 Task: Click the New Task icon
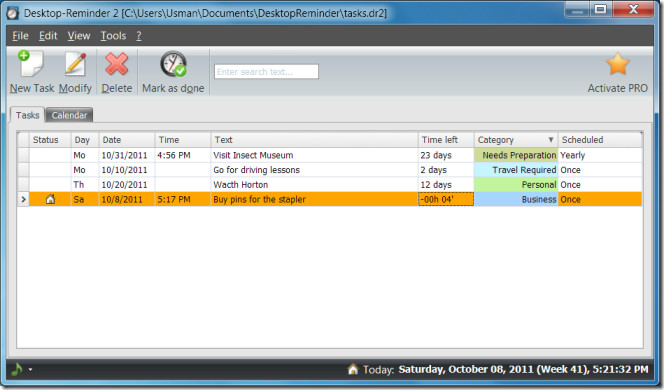(31, 64)
